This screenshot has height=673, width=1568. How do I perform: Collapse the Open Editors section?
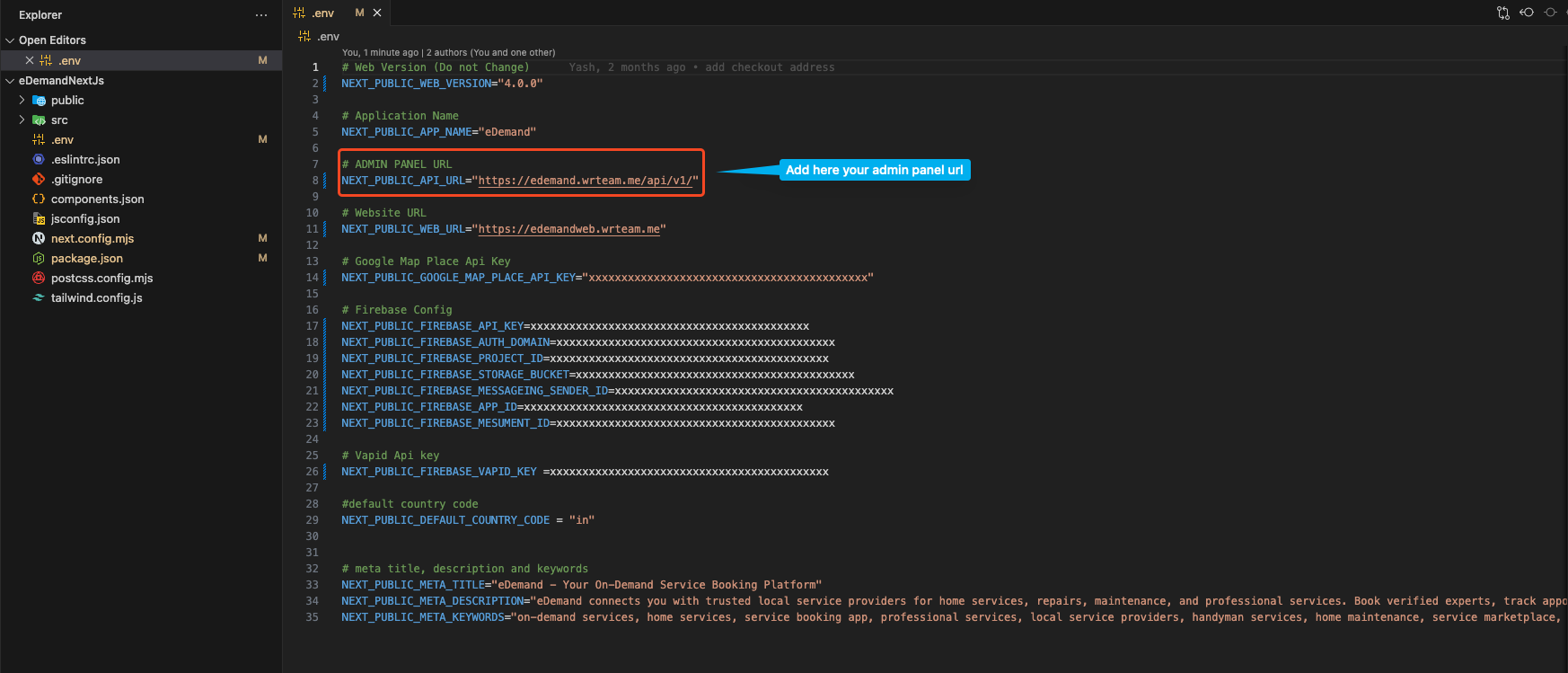point(10,40)
